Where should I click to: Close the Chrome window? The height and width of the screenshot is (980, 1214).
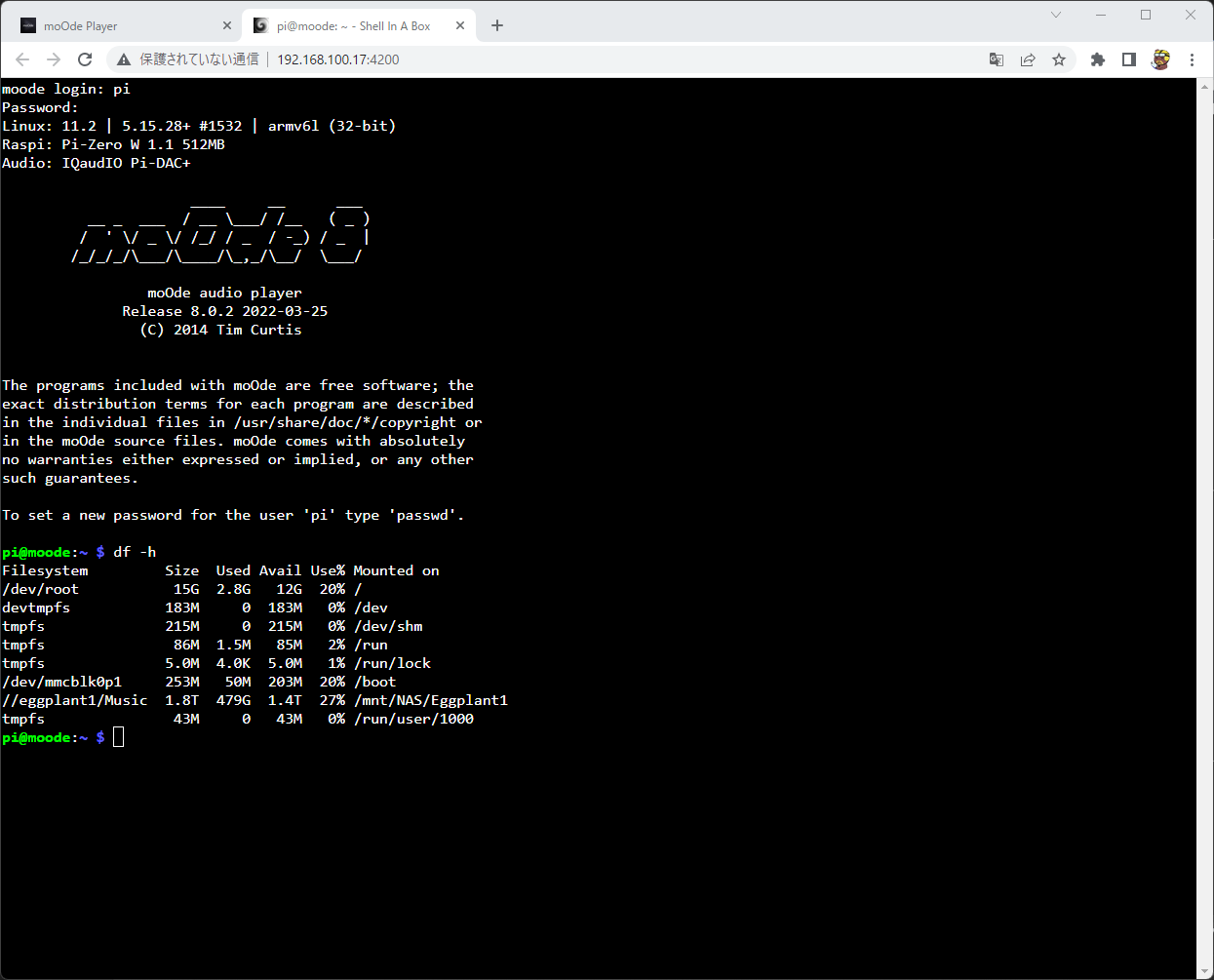pos(1191,15)
